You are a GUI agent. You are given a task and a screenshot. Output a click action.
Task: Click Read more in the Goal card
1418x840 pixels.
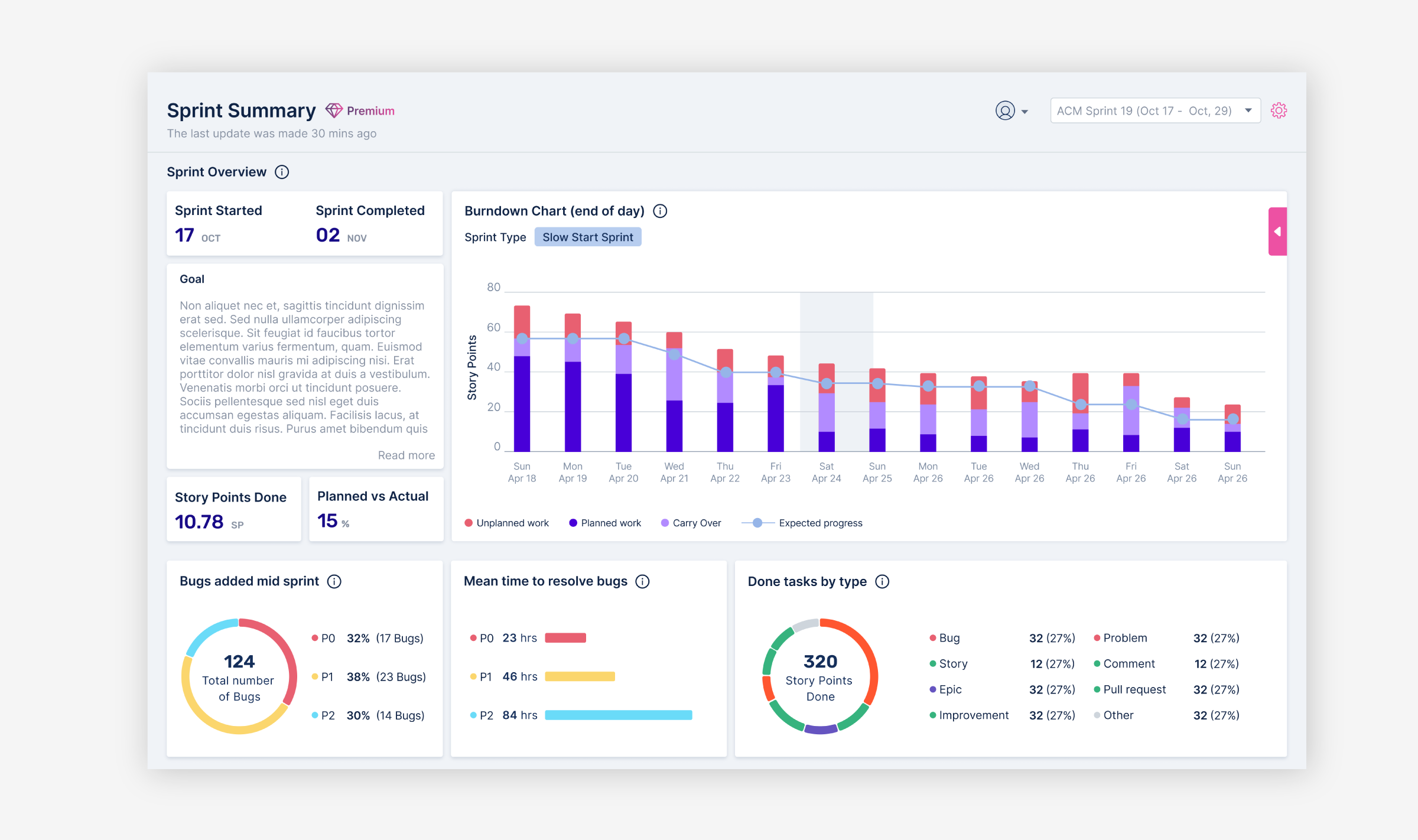(406, 455)
